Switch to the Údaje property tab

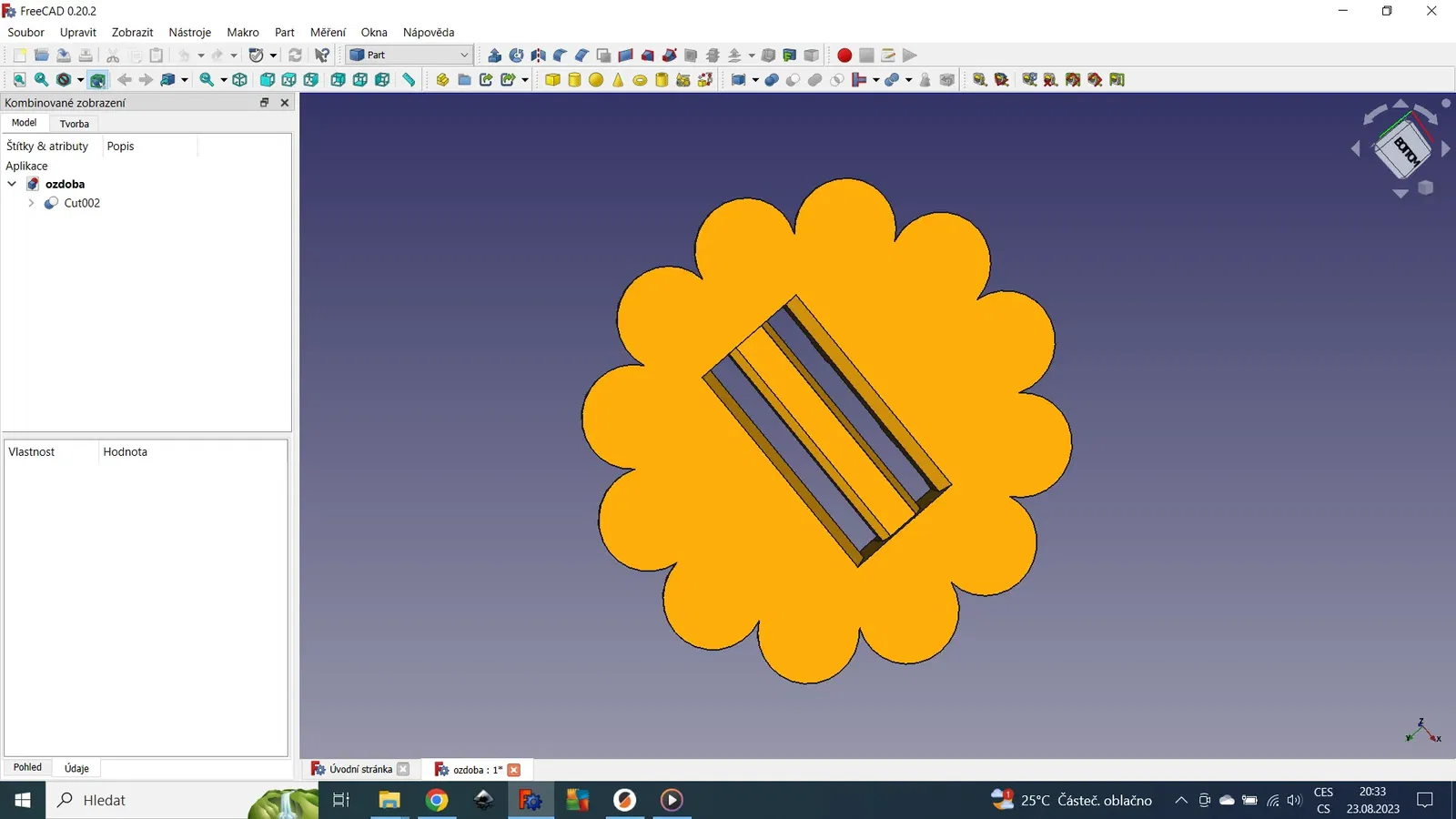click(76, 768)
